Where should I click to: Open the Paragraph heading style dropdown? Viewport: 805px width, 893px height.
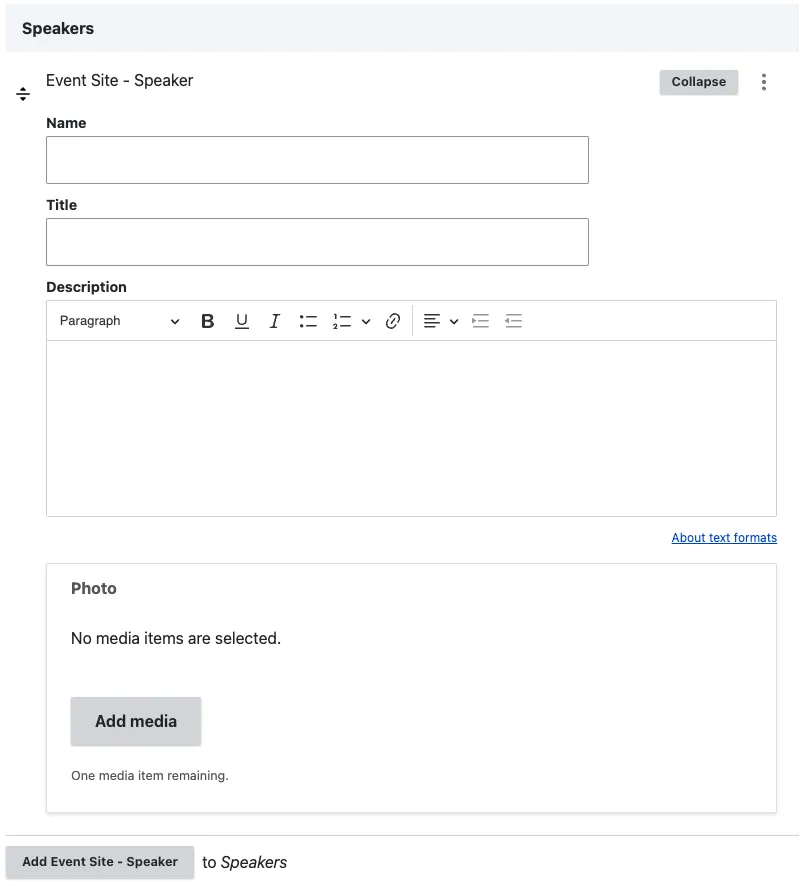tap(118, 321)
